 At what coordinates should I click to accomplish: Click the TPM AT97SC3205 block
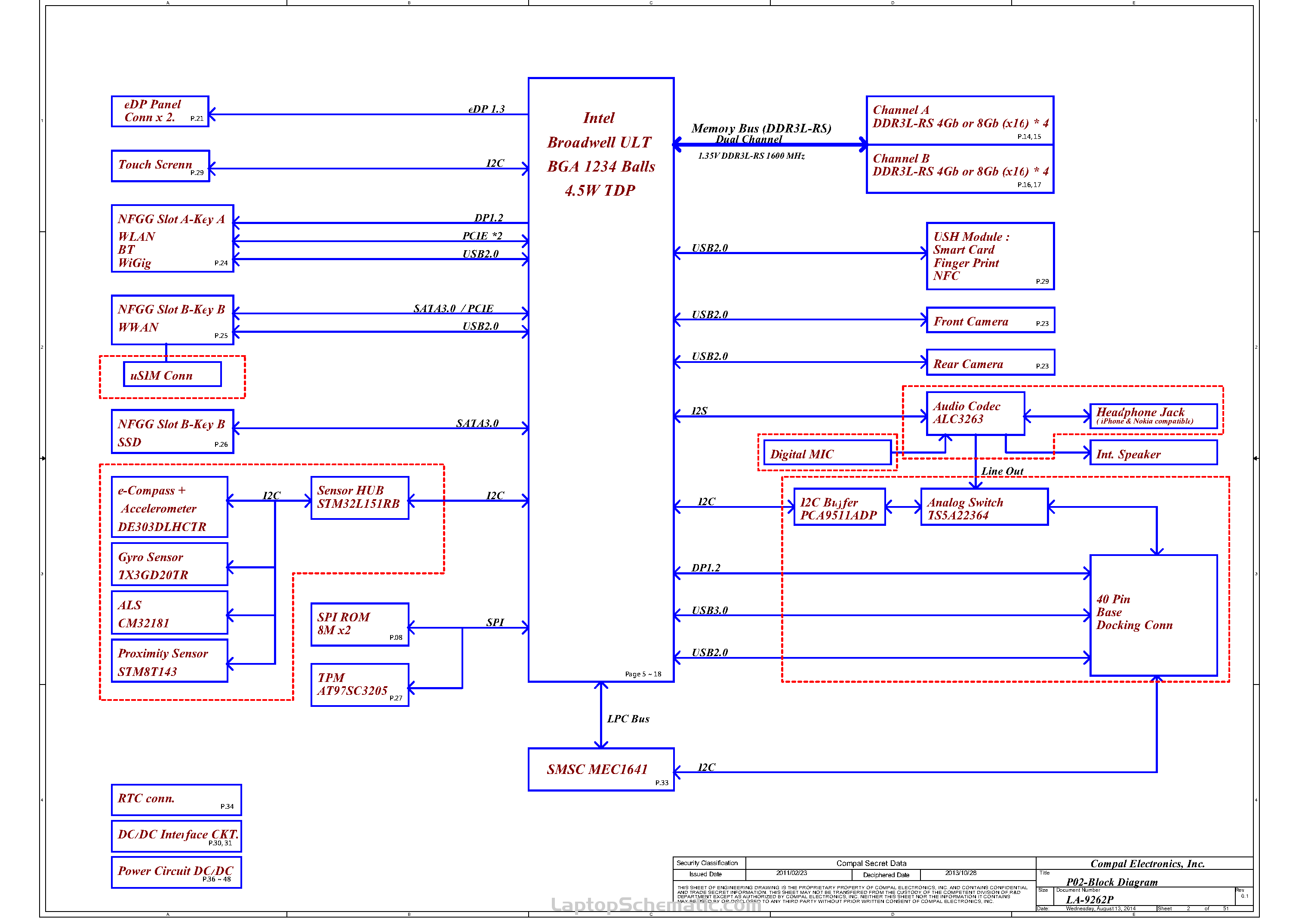(x=360, y=685)
